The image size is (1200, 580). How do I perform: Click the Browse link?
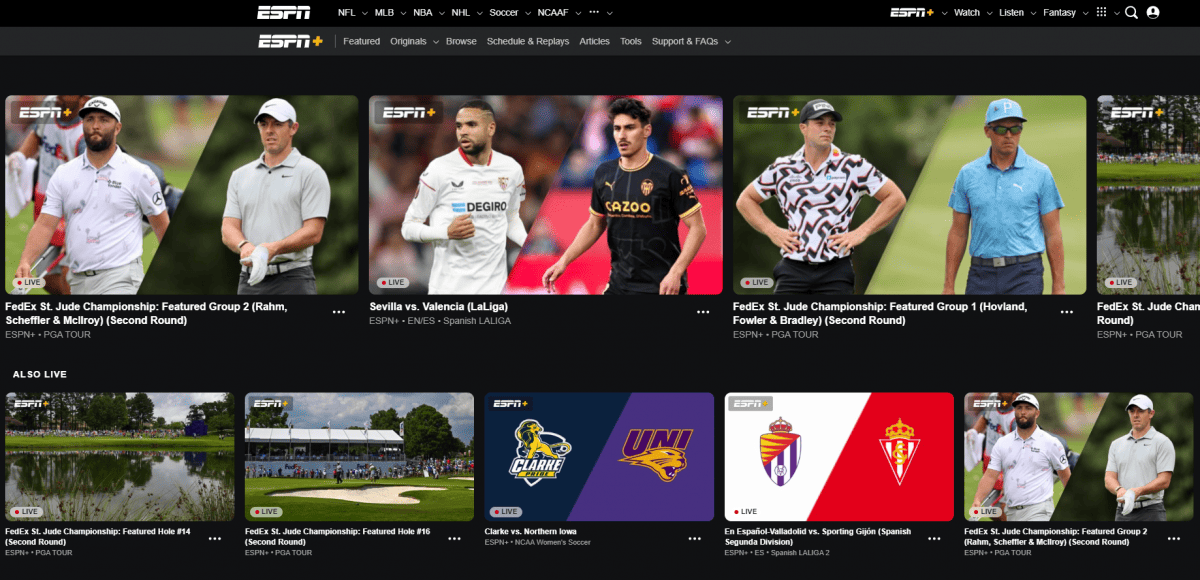click(461, 41)
